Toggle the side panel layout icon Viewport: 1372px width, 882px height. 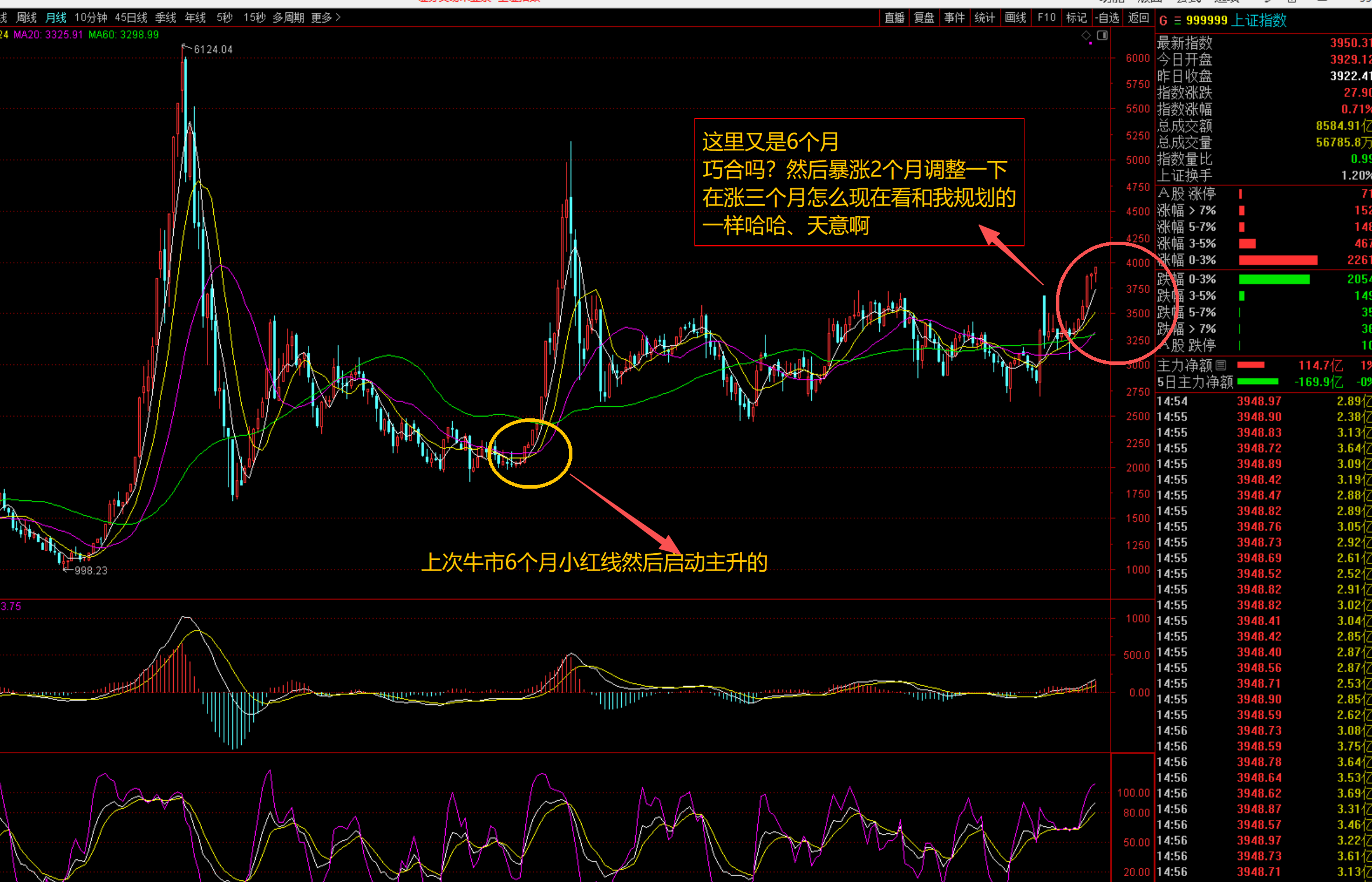click(x=1102, y=35)
